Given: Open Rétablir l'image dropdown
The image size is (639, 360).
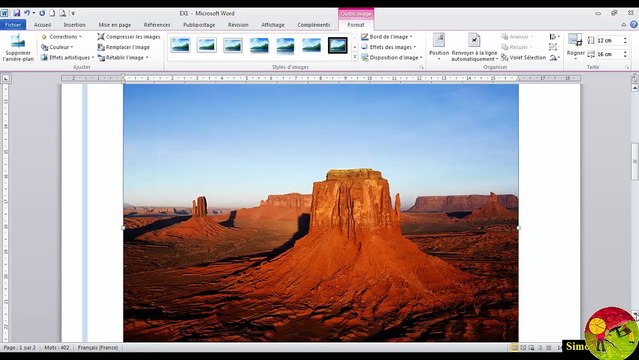Looking at the screenshot, I should pos(123,57).
